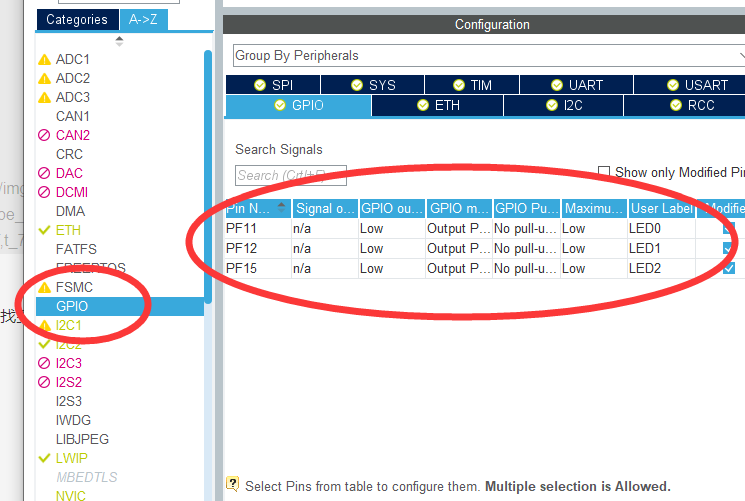Open the TIM configuration tab
The width and height of the screenshot is (745, 501).
[472, 85]
